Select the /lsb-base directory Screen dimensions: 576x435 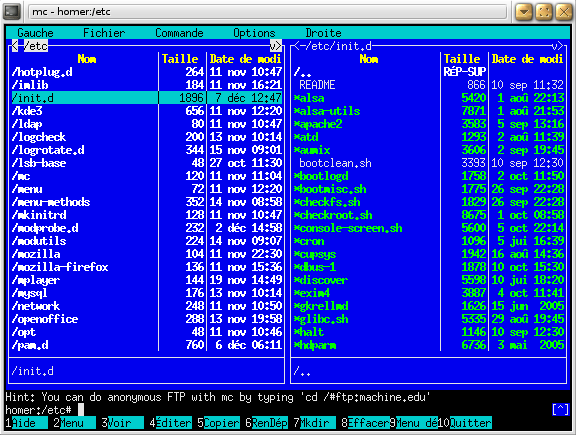(147, 163)
